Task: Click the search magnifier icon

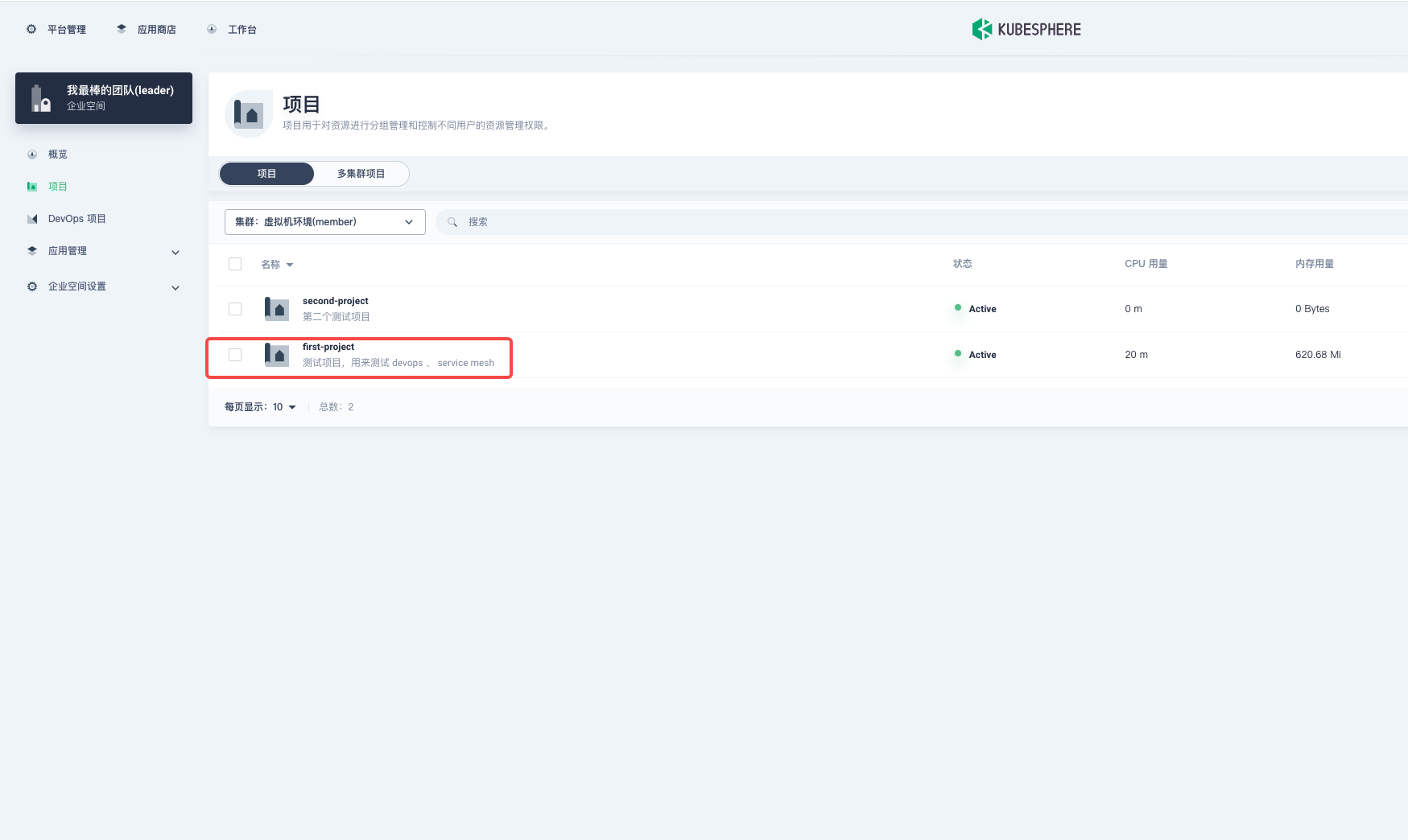Action: point(452,222)
